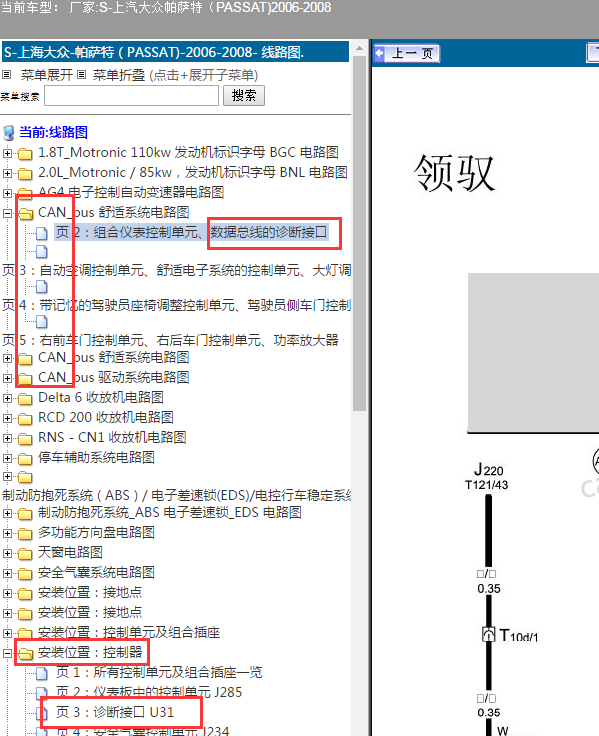Expand the Delta 6 收放机电路图 node

[8, 398]
